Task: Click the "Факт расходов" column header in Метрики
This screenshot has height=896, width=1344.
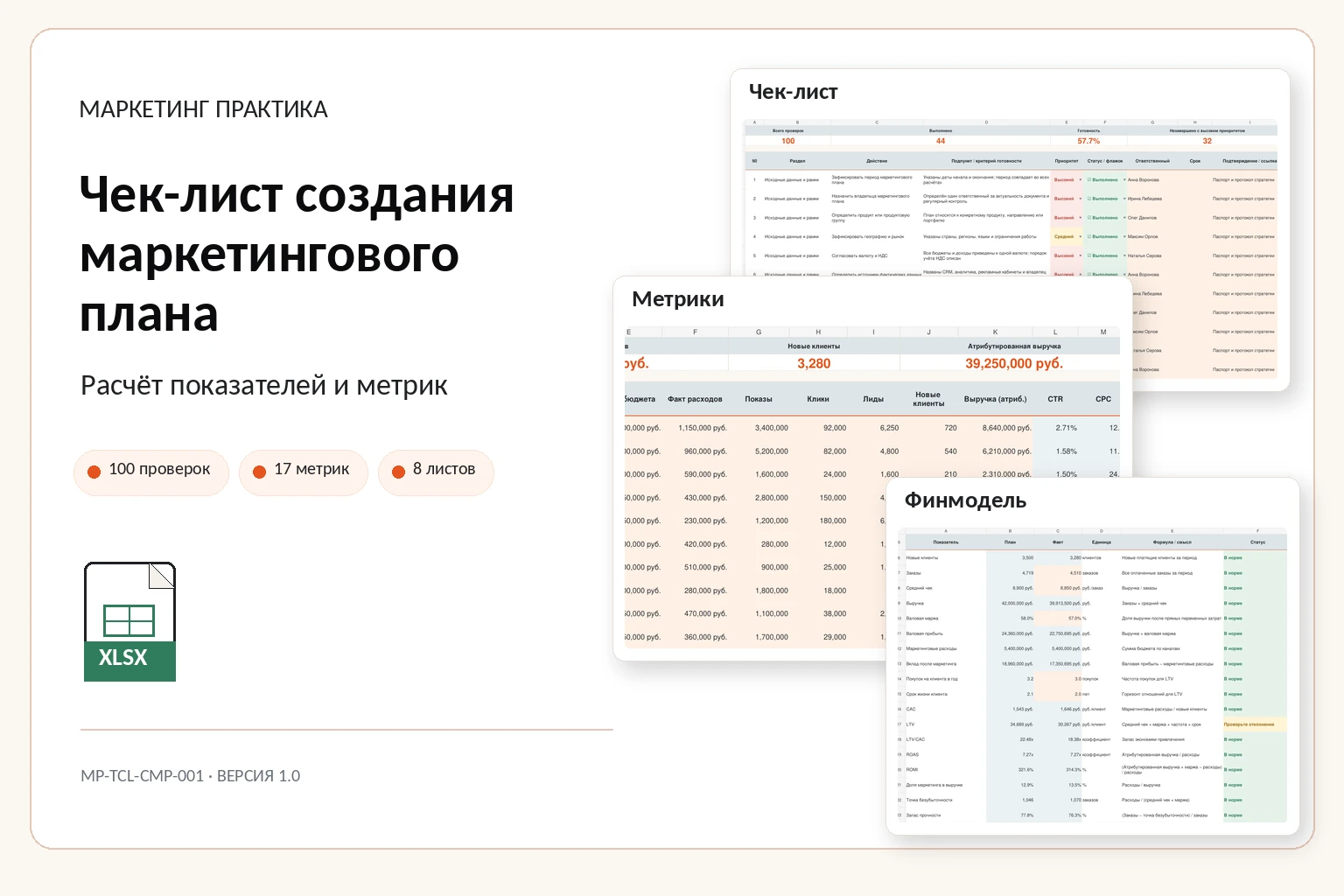Action: pos(695,399)
